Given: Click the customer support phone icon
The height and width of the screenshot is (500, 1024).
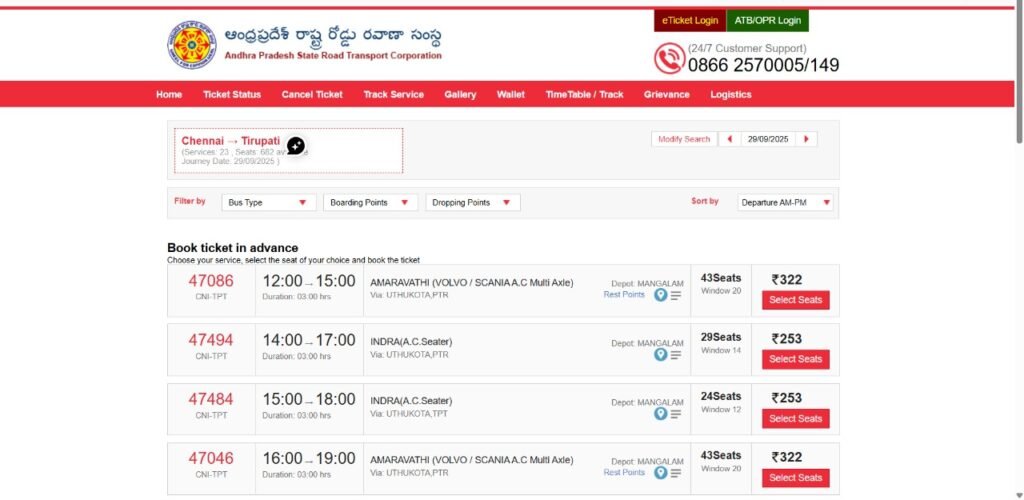Looking at the screenshot, I should tap(669, 58).
